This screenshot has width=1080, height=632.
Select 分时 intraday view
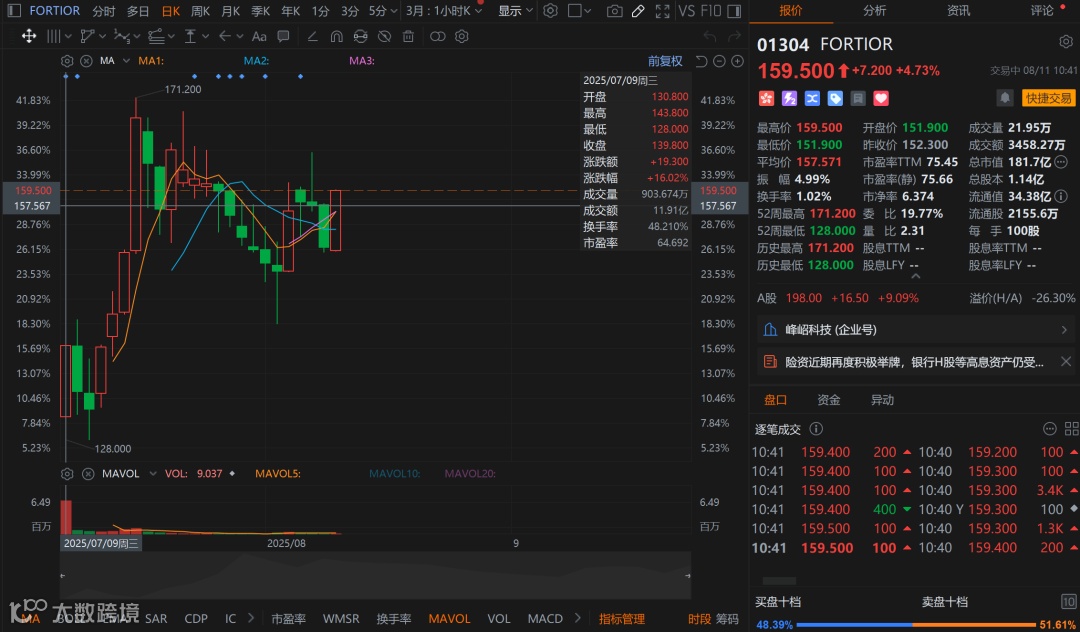tap(103, 11)
